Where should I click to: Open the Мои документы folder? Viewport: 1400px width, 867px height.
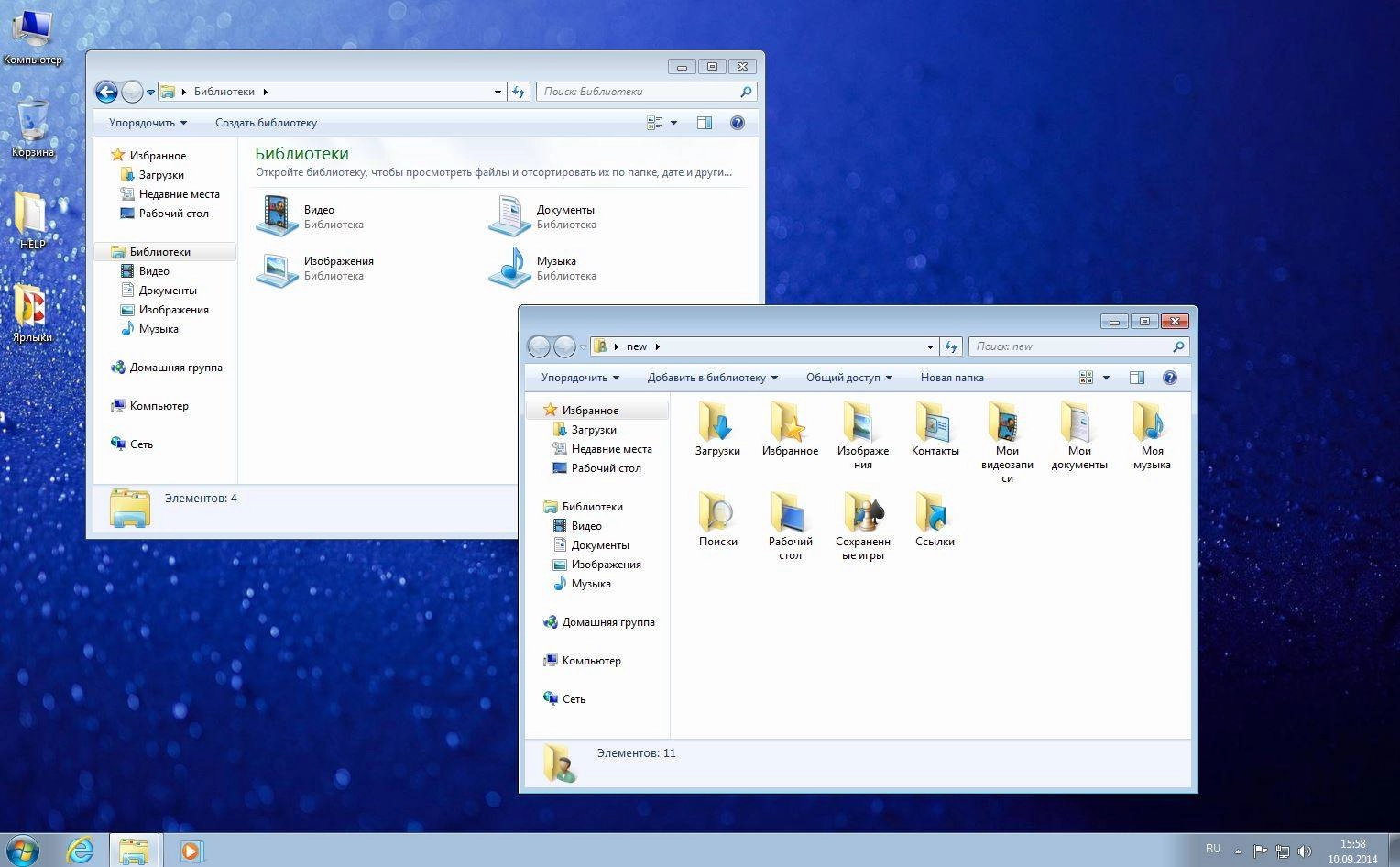point(1079,435)
